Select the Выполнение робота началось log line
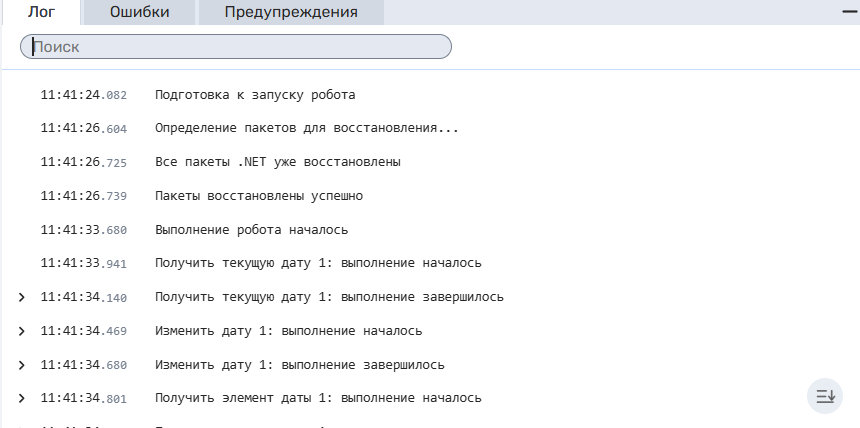The image size is (860, 428). tap(251, 230)
